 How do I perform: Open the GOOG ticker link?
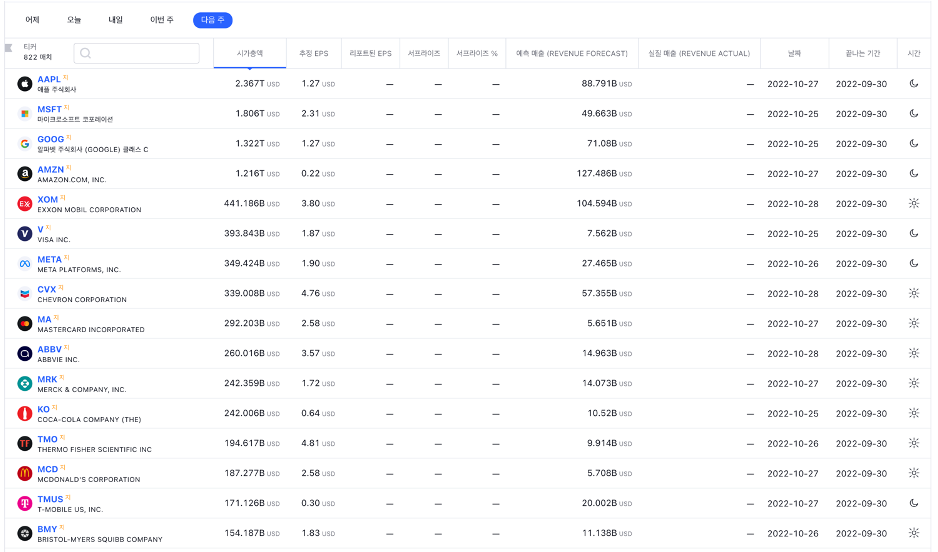tap(51, 139)
